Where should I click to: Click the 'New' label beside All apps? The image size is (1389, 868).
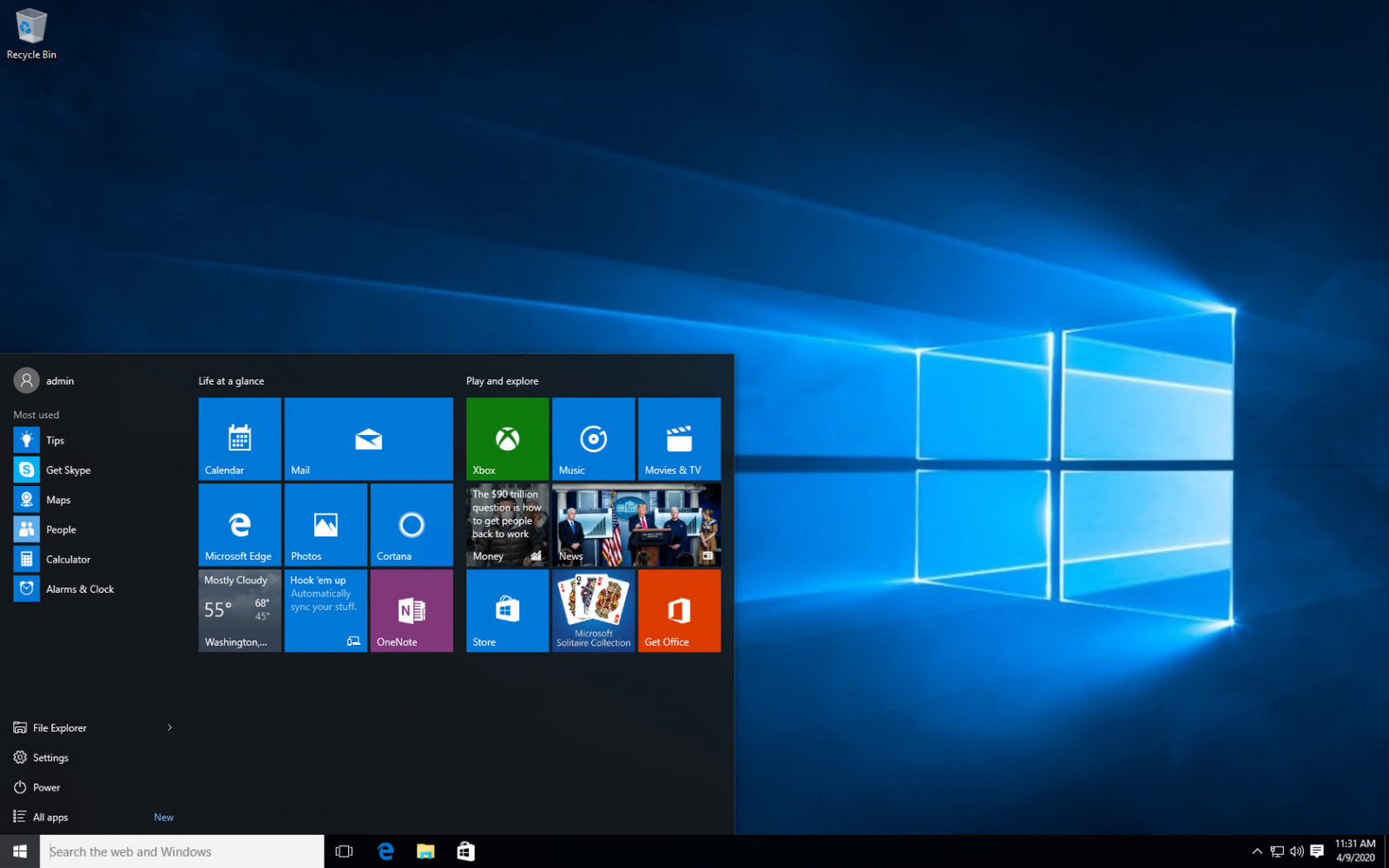coord(163,817)
